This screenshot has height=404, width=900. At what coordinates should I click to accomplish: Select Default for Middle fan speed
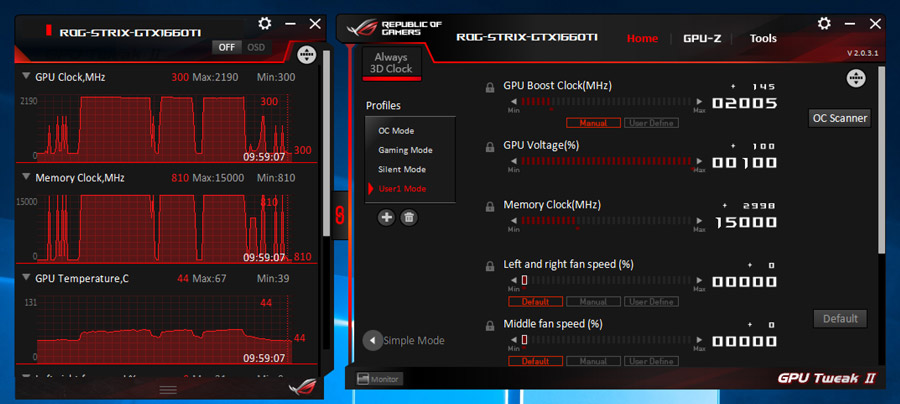click(x=536, y=361)
